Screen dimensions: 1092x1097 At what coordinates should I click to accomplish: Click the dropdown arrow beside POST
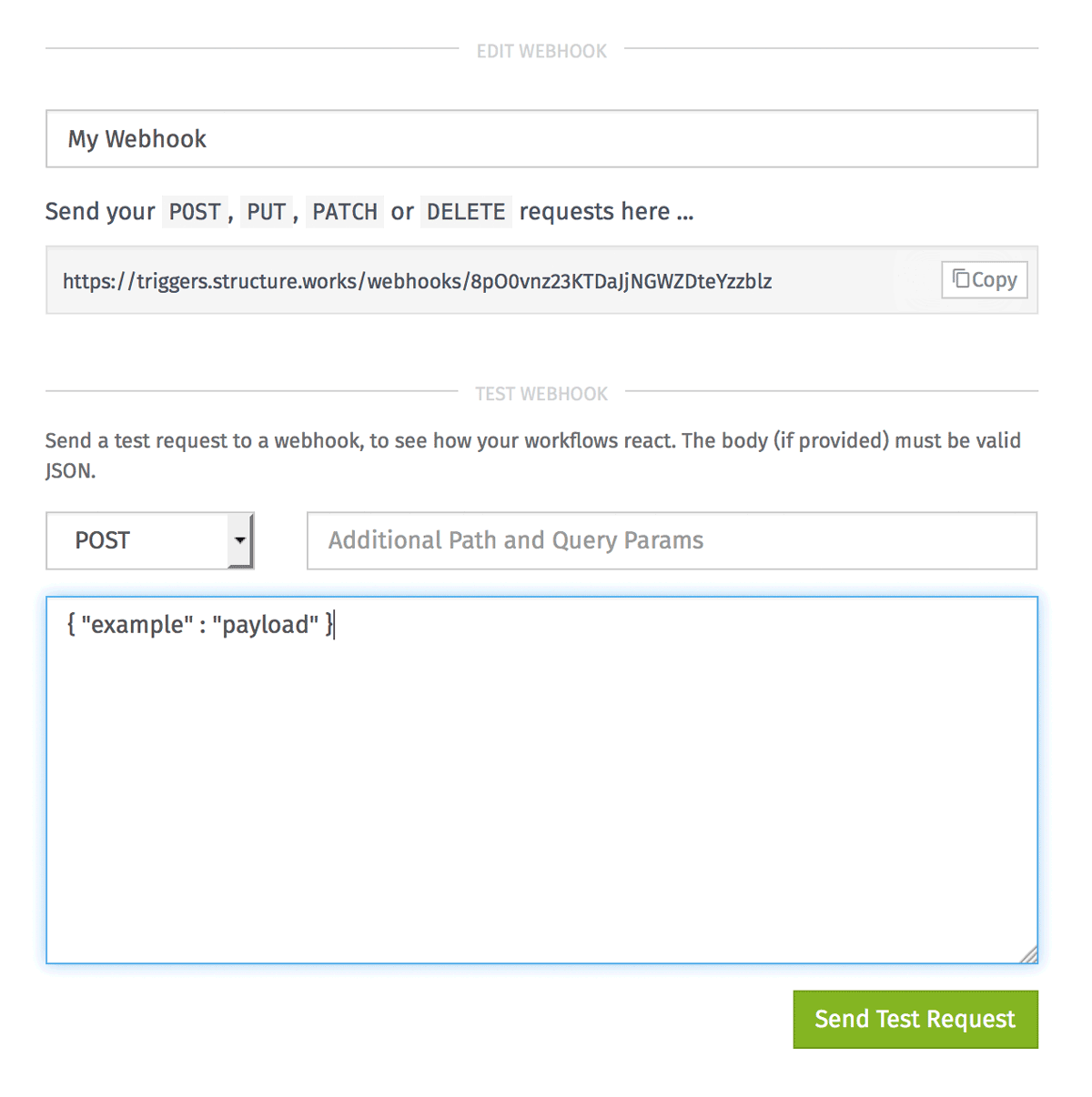[x=240, y=540]
